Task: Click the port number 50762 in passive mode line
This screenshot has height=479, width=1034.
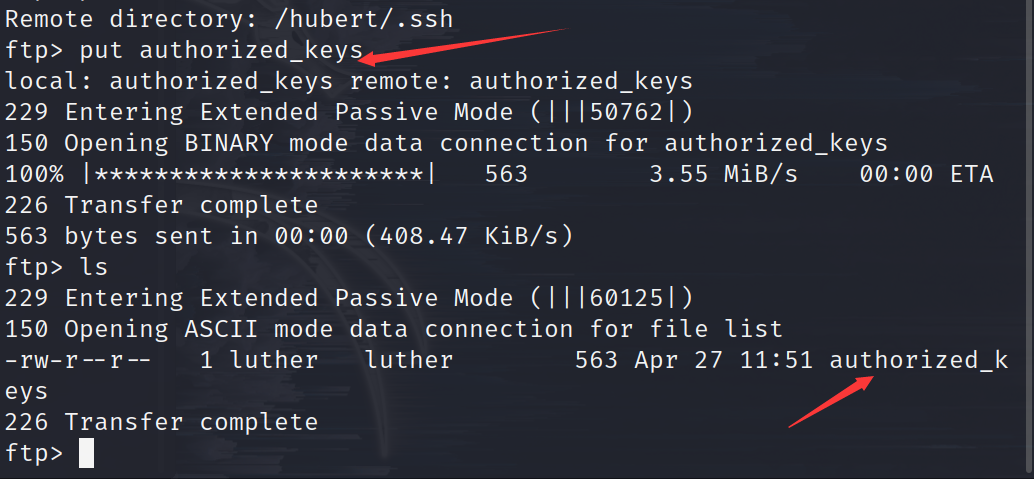Action: [x=626, y=113]
